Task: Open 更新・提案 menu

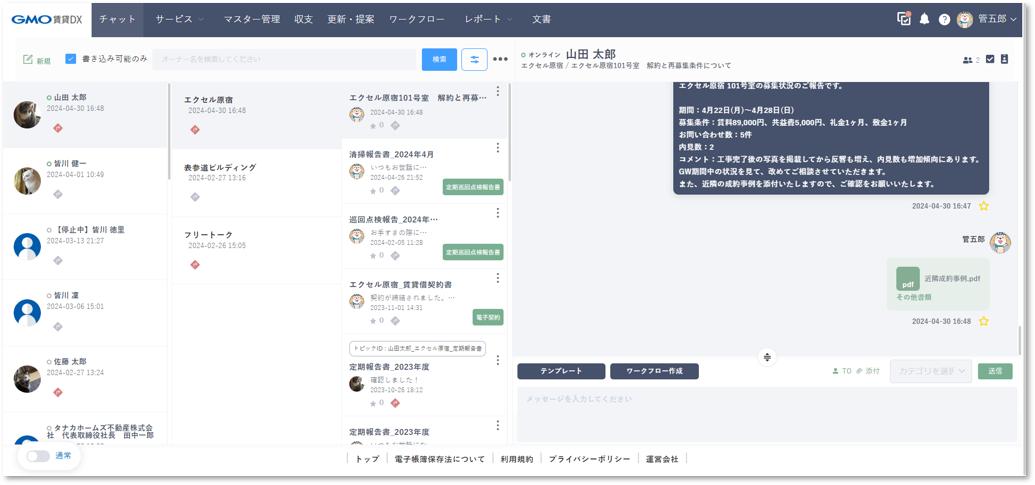Action: click(351, 19)
